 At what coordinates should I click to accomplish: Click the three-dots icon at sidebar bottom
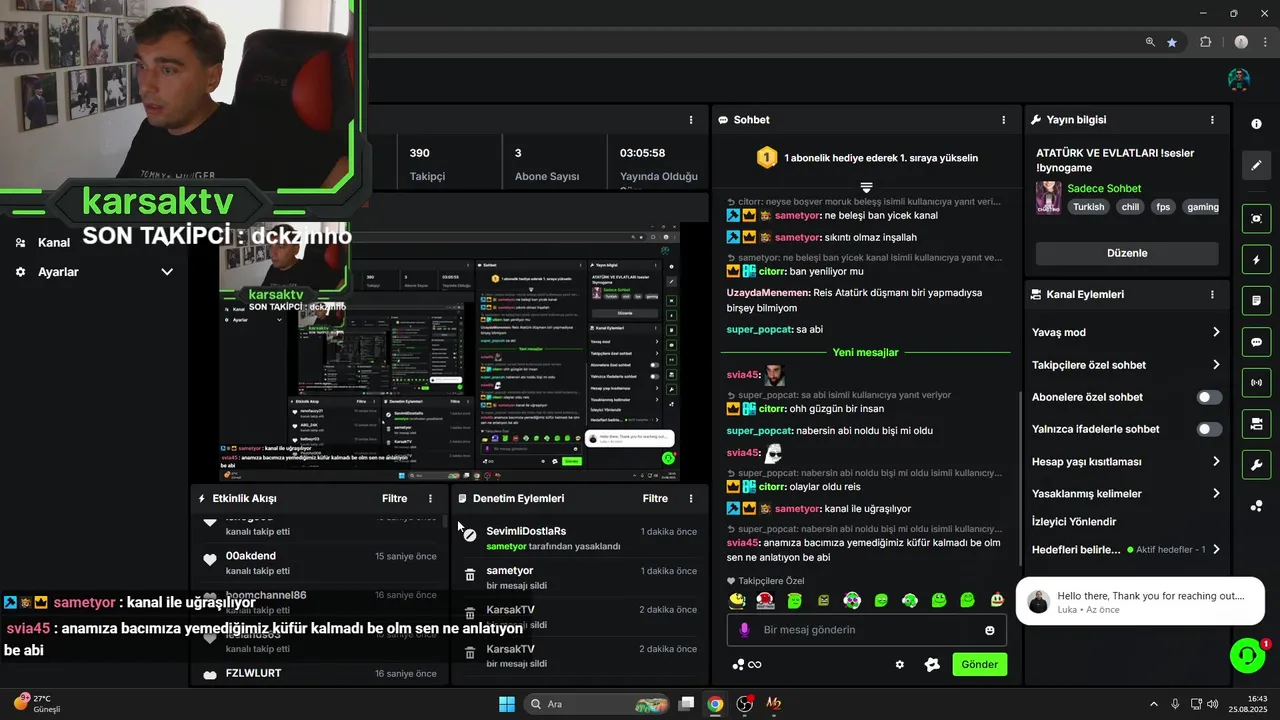[1257, 506]
